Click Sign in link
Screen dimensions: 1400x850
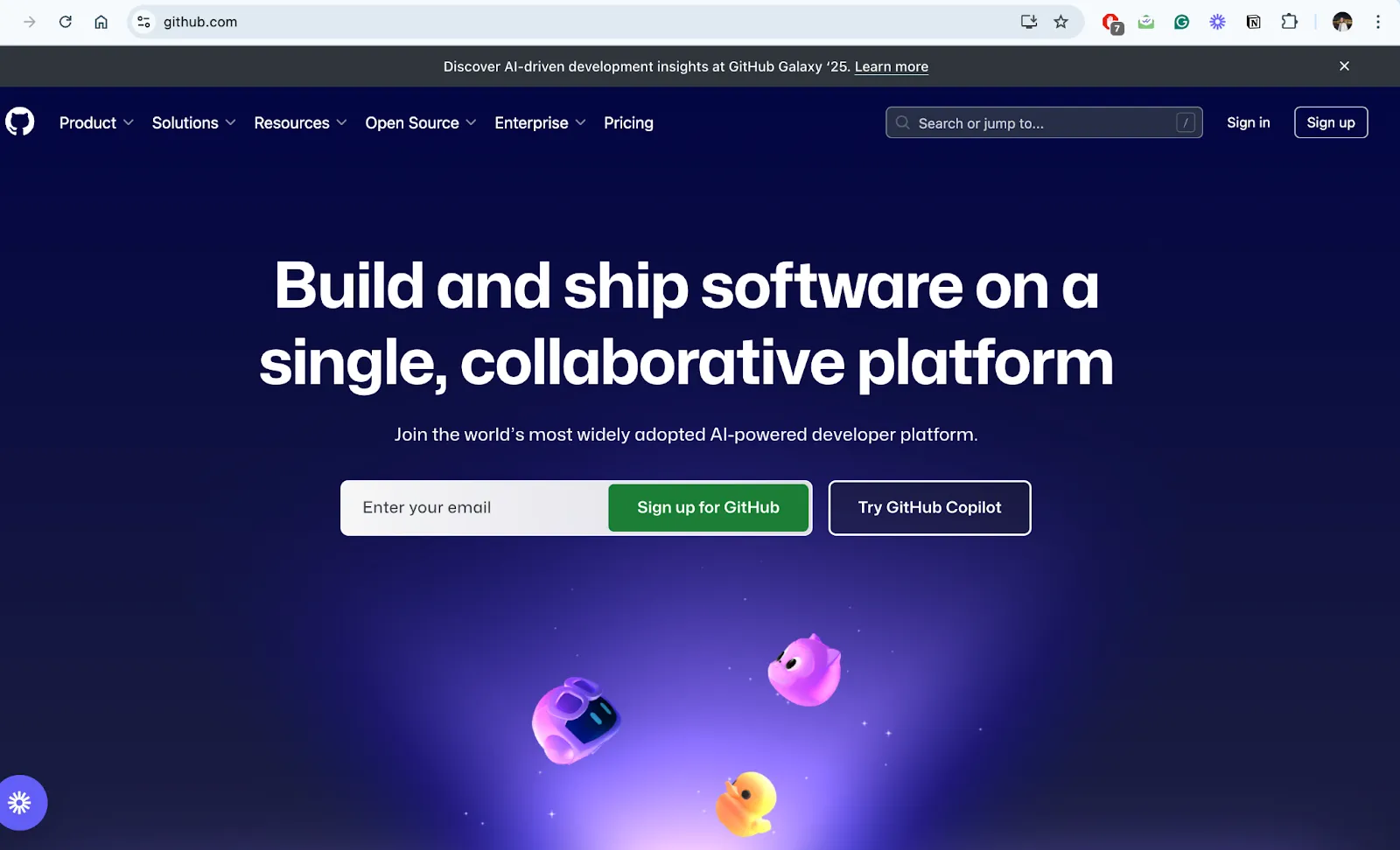1248,122
